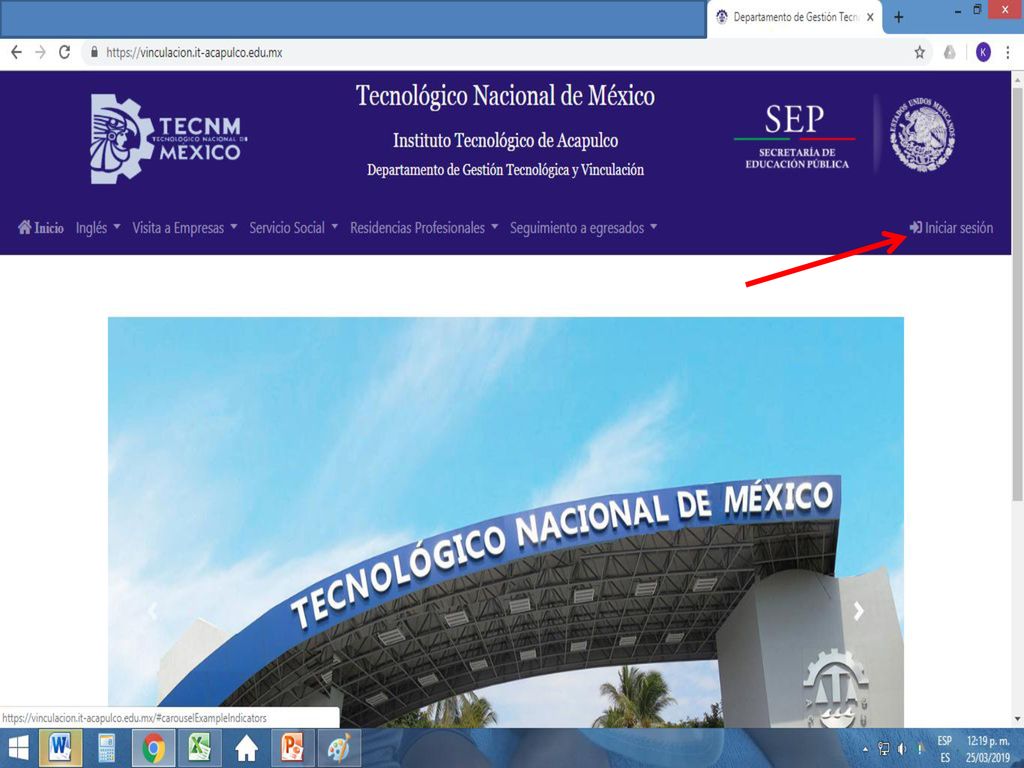
Task: Bookmark this page with the star icon
Action: (x=920, y=52)
